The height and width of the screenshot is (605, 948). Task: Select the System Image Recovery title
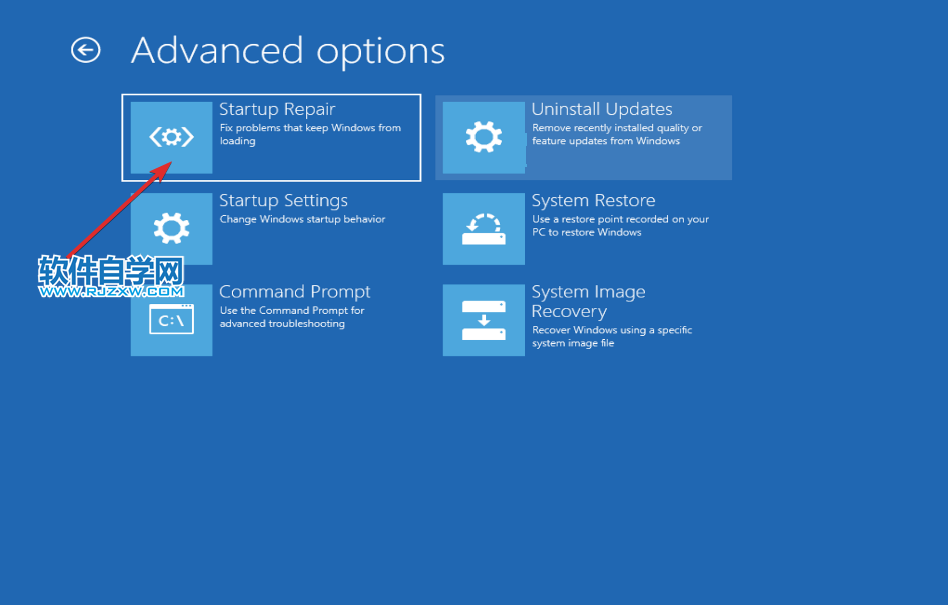coord(588,302)
